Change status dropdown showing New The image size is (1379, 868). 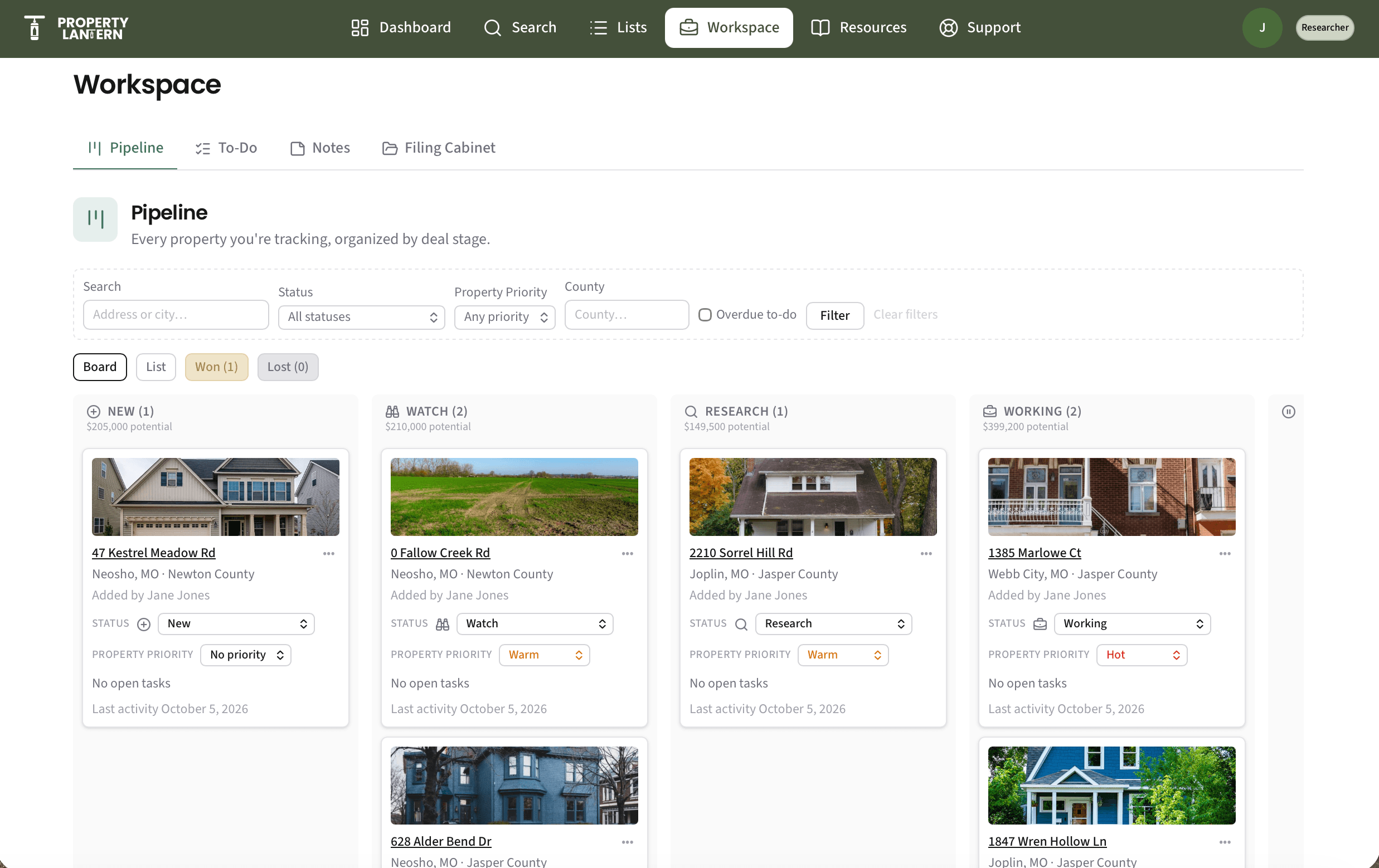[236, 623]
